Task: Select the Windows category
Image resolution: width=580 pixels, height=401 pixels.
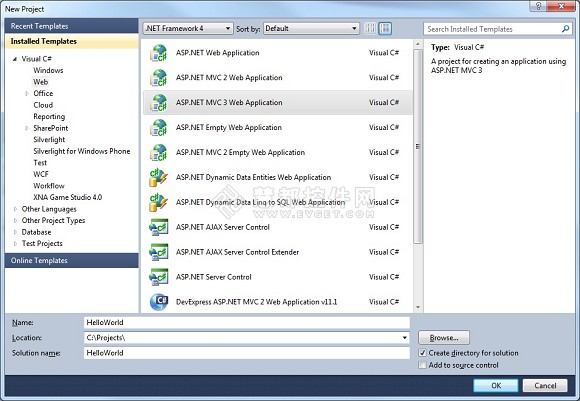Action: pos(48,70)
